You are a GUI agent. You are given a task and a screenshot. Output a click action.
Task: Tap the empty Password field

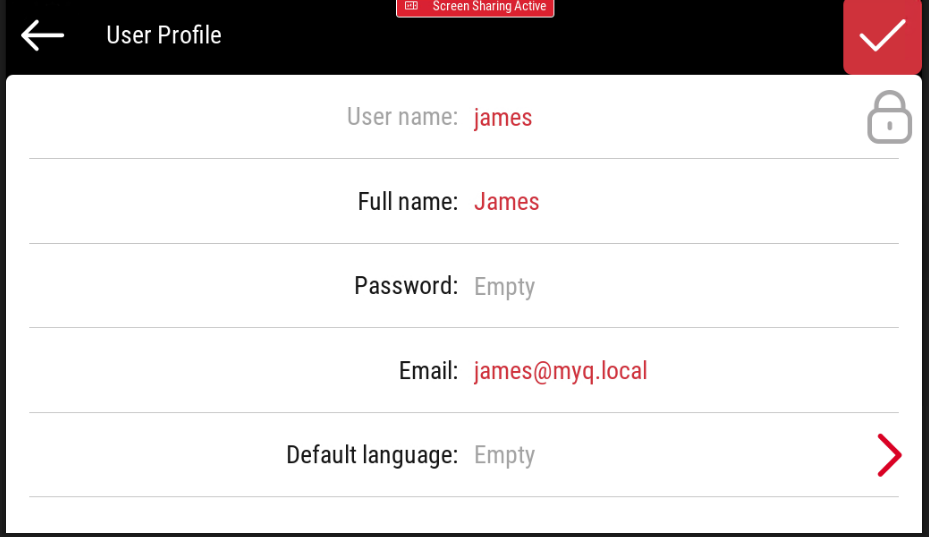[x=504, y=287]
